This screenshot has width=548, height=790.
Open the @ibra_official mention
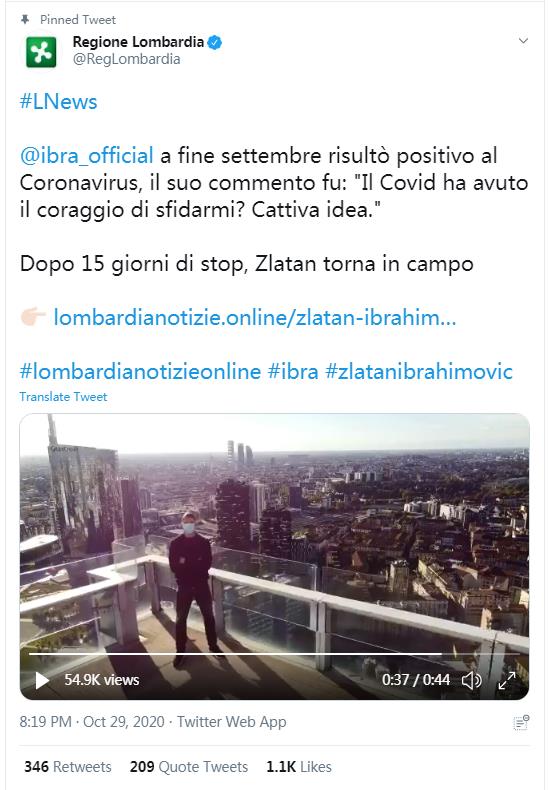coord(87,156)
